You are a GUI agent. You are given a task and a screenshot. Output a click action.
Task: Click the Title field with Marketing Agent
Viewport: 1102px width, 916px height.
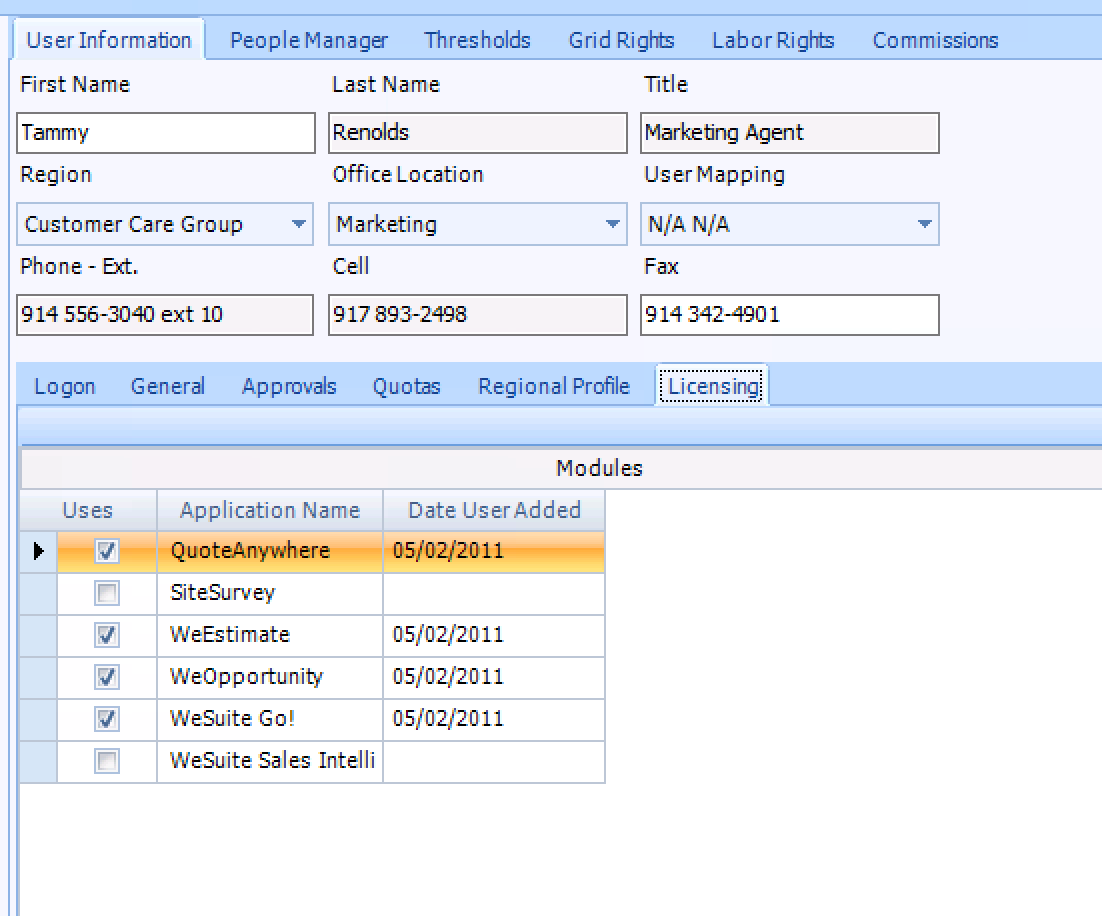pyautogui.click(x=790, y=133)
